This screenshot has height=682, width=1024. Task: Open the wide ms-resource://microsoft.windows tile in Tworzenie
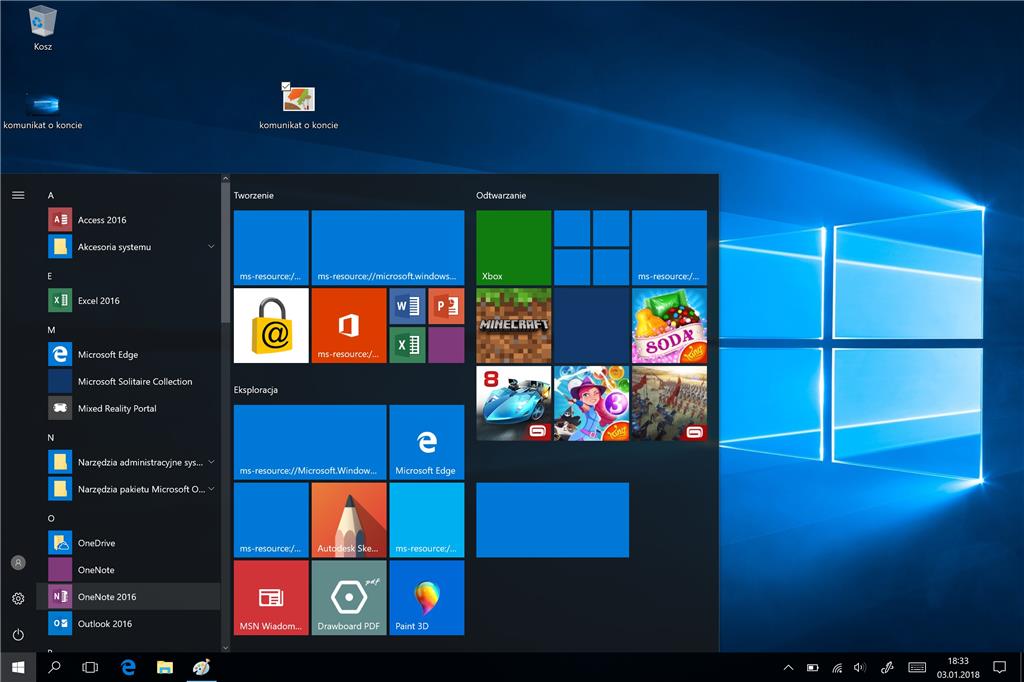[388, 248]
